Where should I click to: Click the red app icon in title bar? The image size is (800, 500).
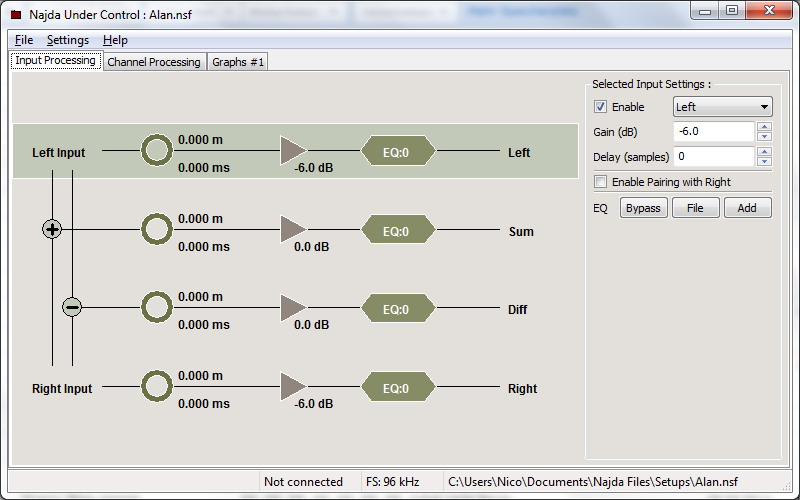coord(16,15)
